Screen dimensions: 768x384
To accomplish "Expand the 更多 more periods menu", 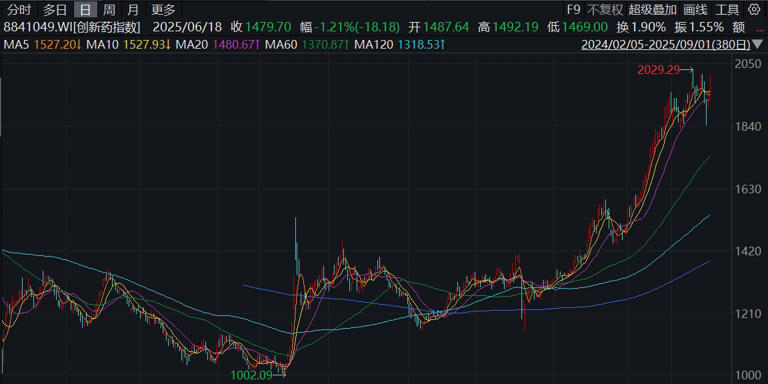I will [x=163, y=9].
